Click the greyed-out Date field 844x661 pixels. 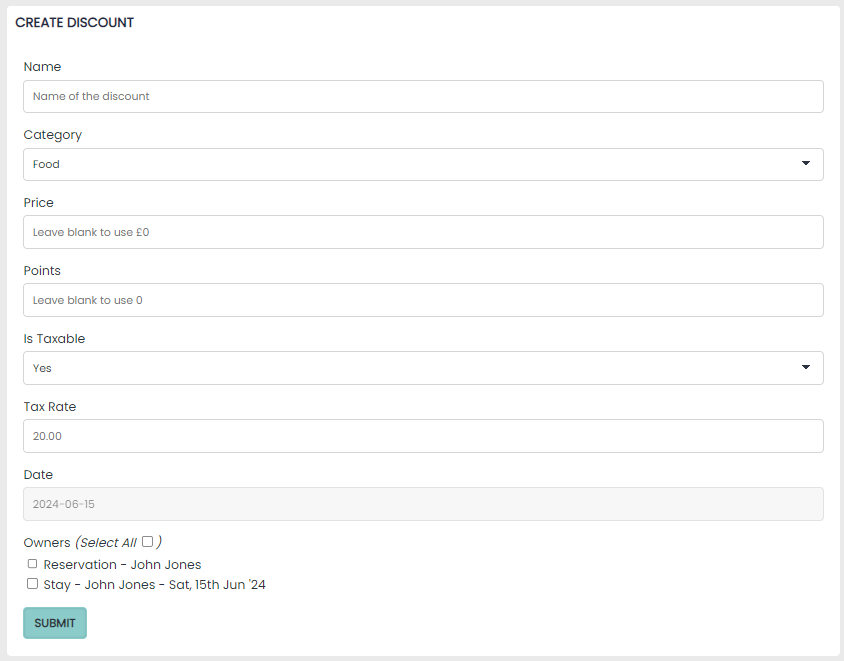pos(423,504)
